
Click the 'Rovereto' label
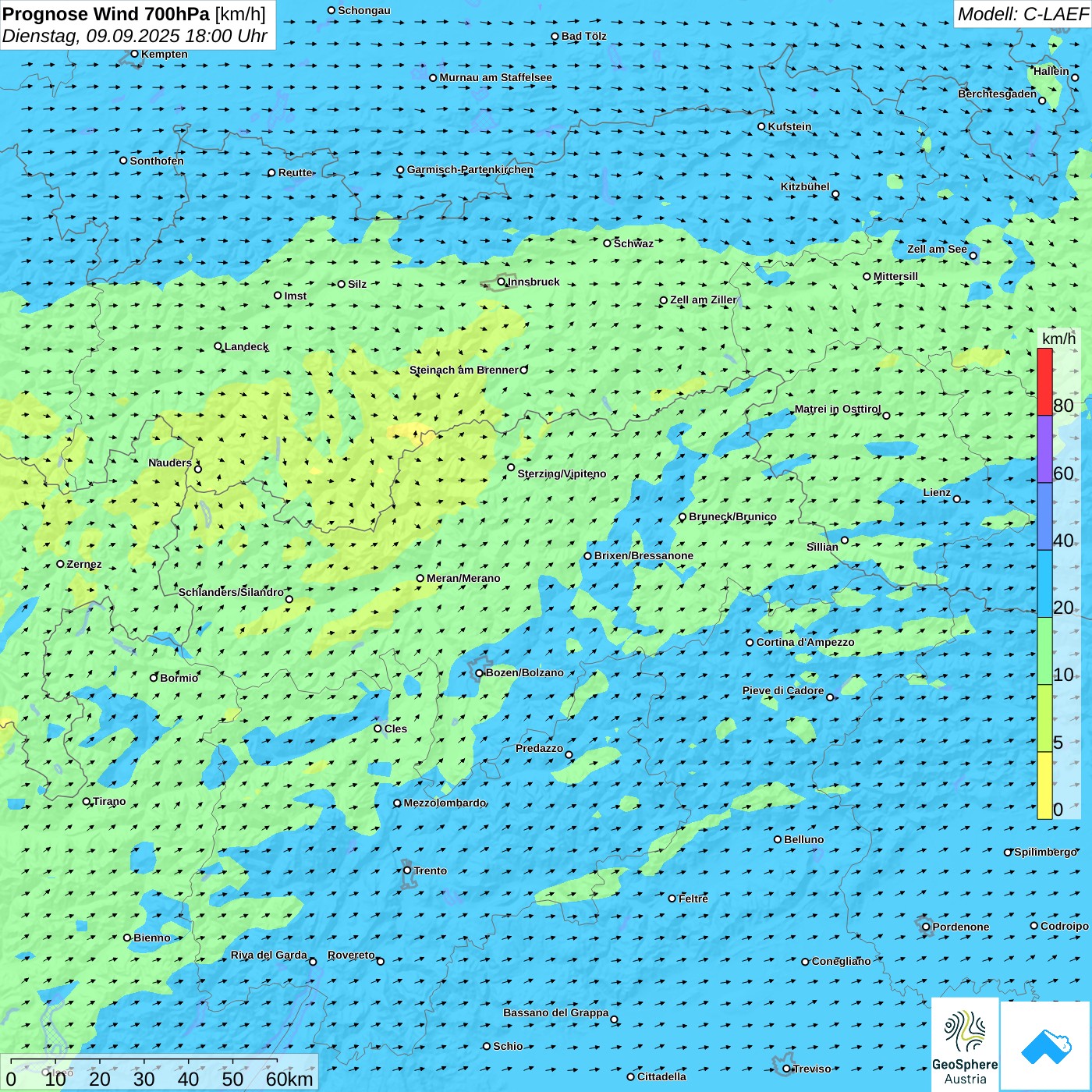coord(351,955)
